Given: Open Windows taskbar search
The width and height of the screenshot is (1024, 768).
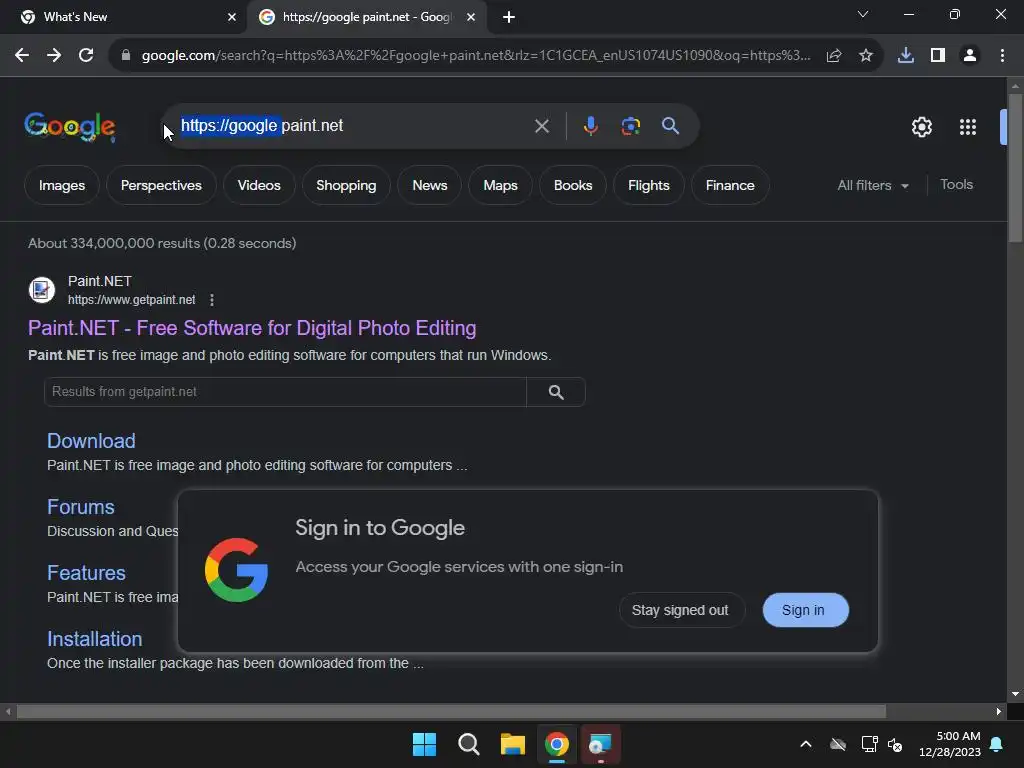Looking at the screenshot, I should tap(469, 744).
